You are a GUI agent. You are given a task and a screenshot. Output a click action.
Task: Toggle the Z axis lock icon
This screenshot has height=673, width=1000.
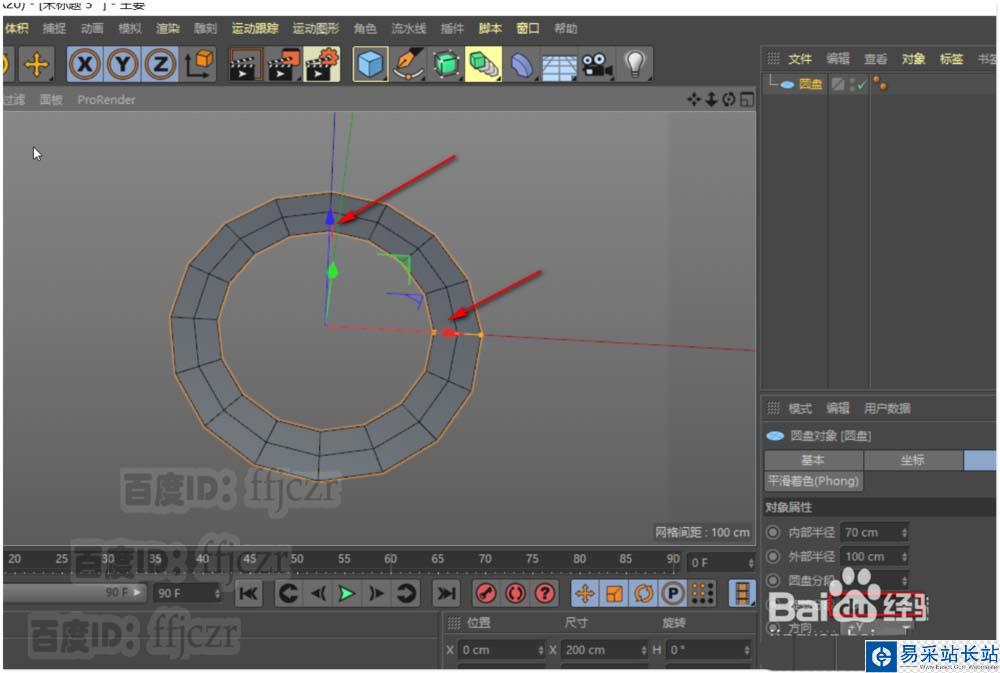click(159, 66)
